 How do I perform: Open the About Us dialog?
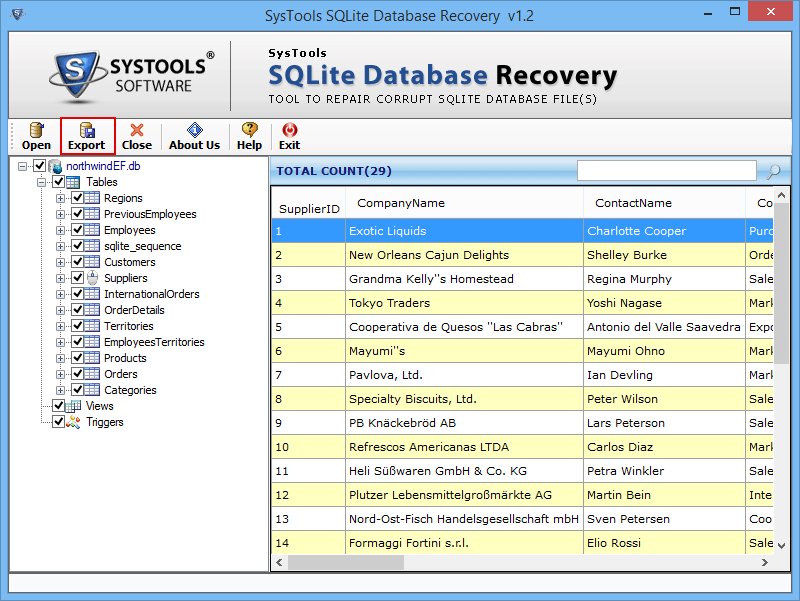click(x=194, y=136)
